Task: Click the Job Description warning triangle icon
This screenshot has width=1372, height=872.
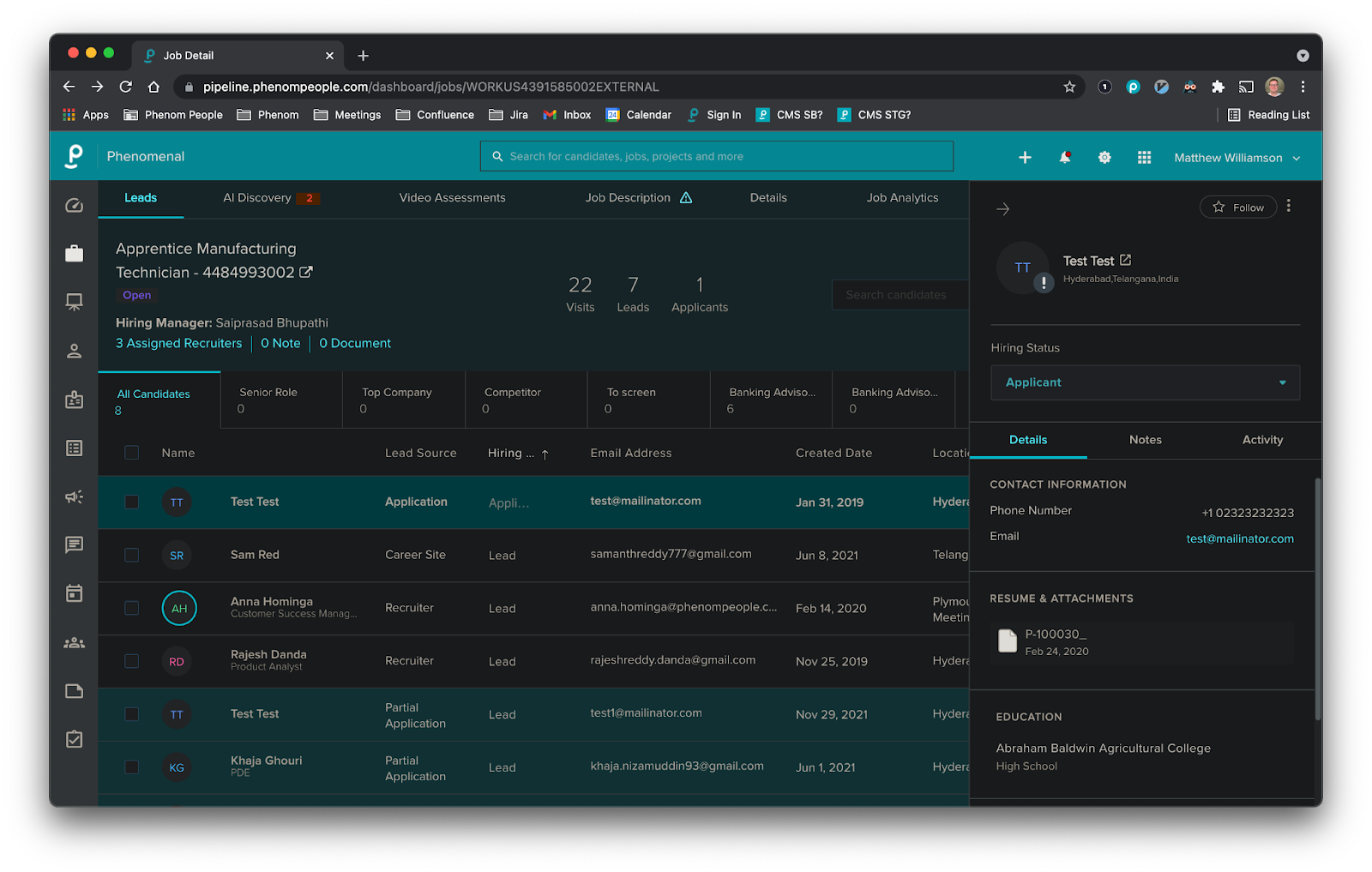Action: tap(686, 197)
